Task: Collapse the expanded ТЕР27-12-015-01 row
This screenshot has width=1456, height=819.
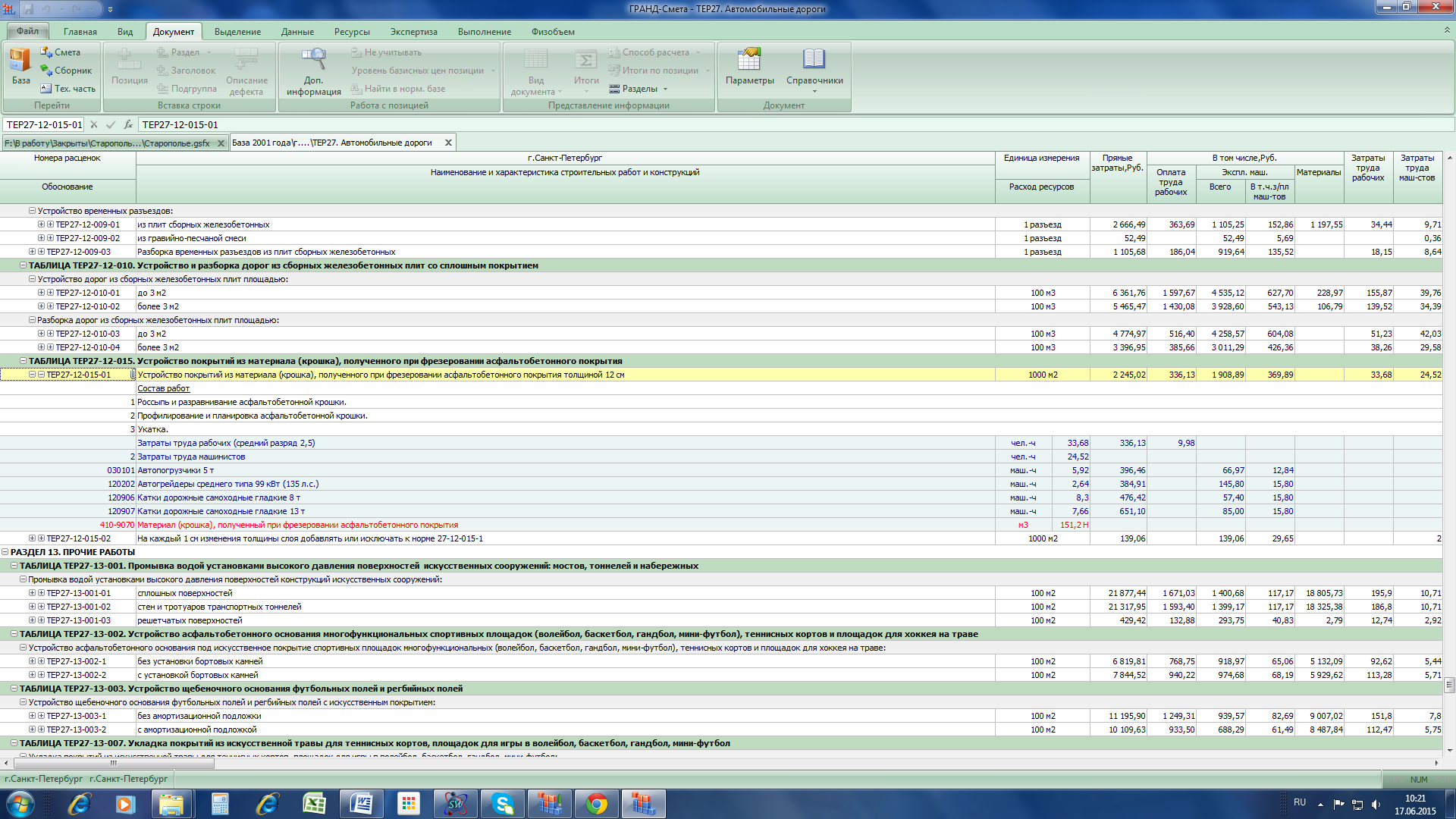Action: pos(32,375)
